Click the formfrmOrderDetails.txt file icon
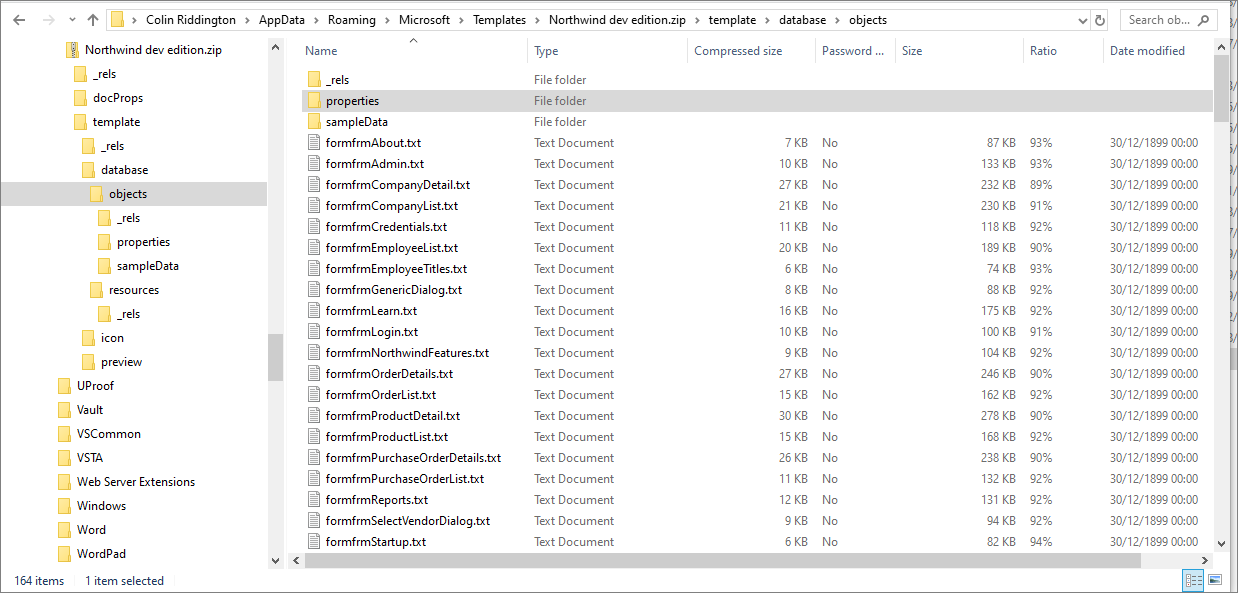1238x593 pixels. pyautogui.click(x=314, y=374)
